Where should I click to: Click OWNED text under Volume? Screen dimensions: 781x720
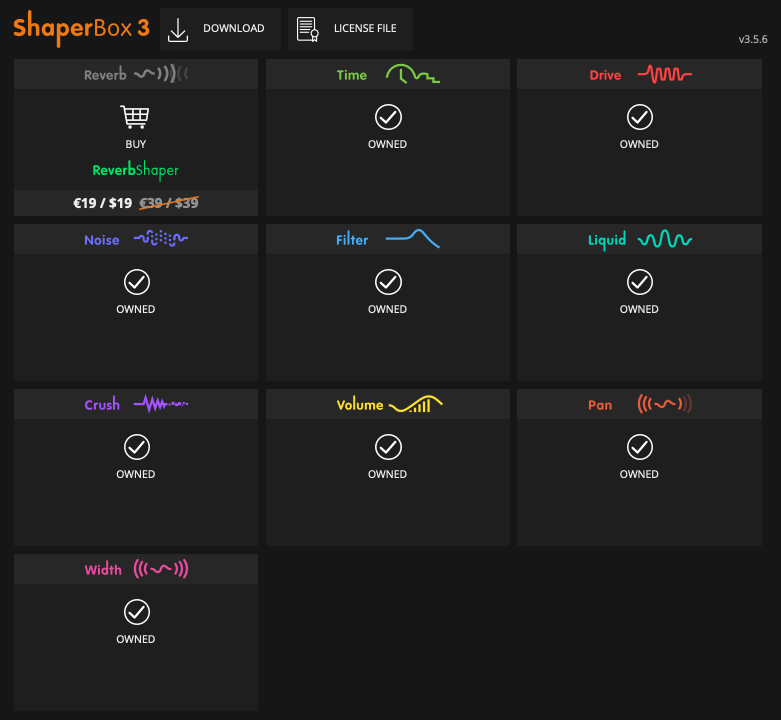pos(388,474)
